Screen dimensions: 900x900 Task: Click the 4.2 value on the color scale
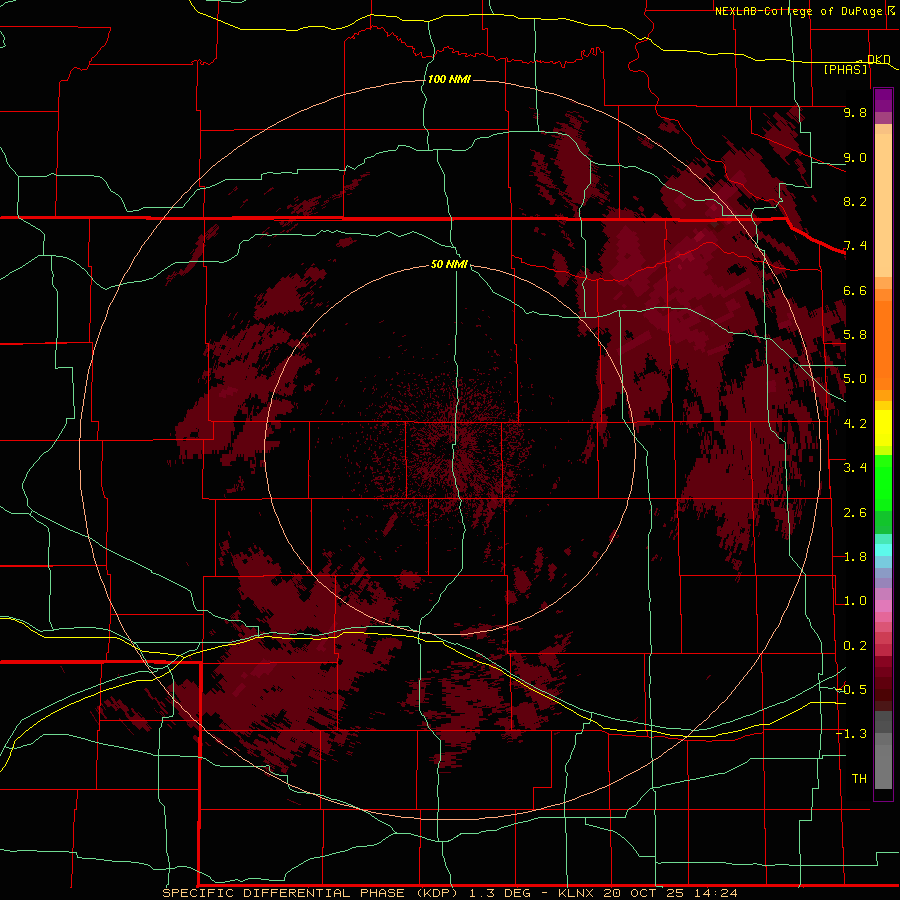[x=855, y=424]
